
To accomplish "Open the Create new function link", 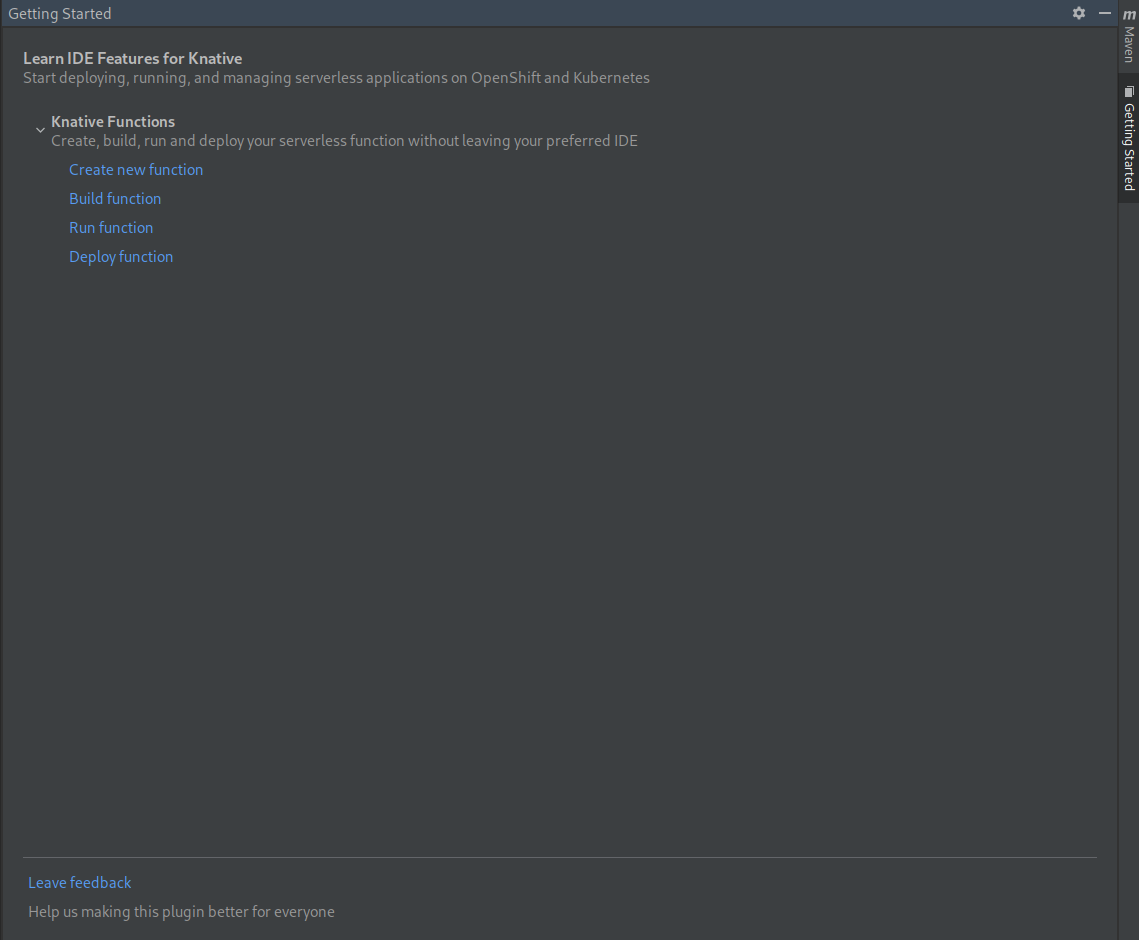I will 136,169.
